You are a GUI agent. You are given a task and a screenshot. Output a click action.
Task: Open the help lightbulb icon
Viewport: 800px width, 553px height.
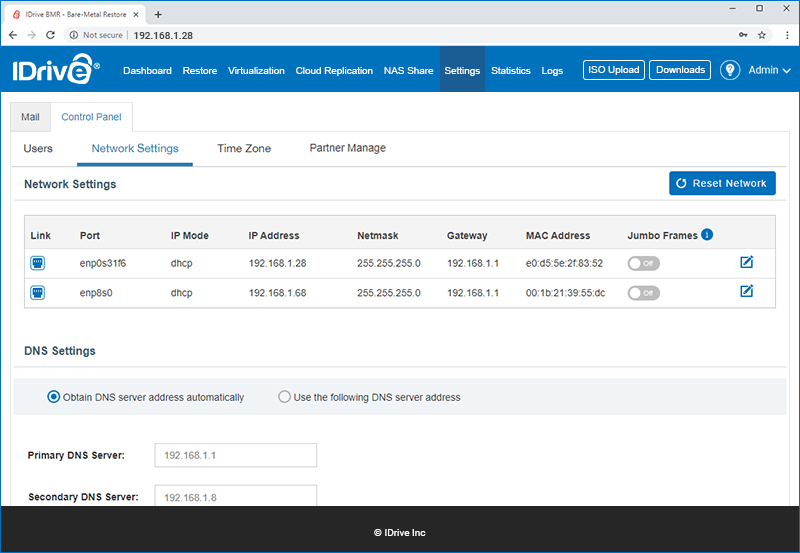[730, 70]
